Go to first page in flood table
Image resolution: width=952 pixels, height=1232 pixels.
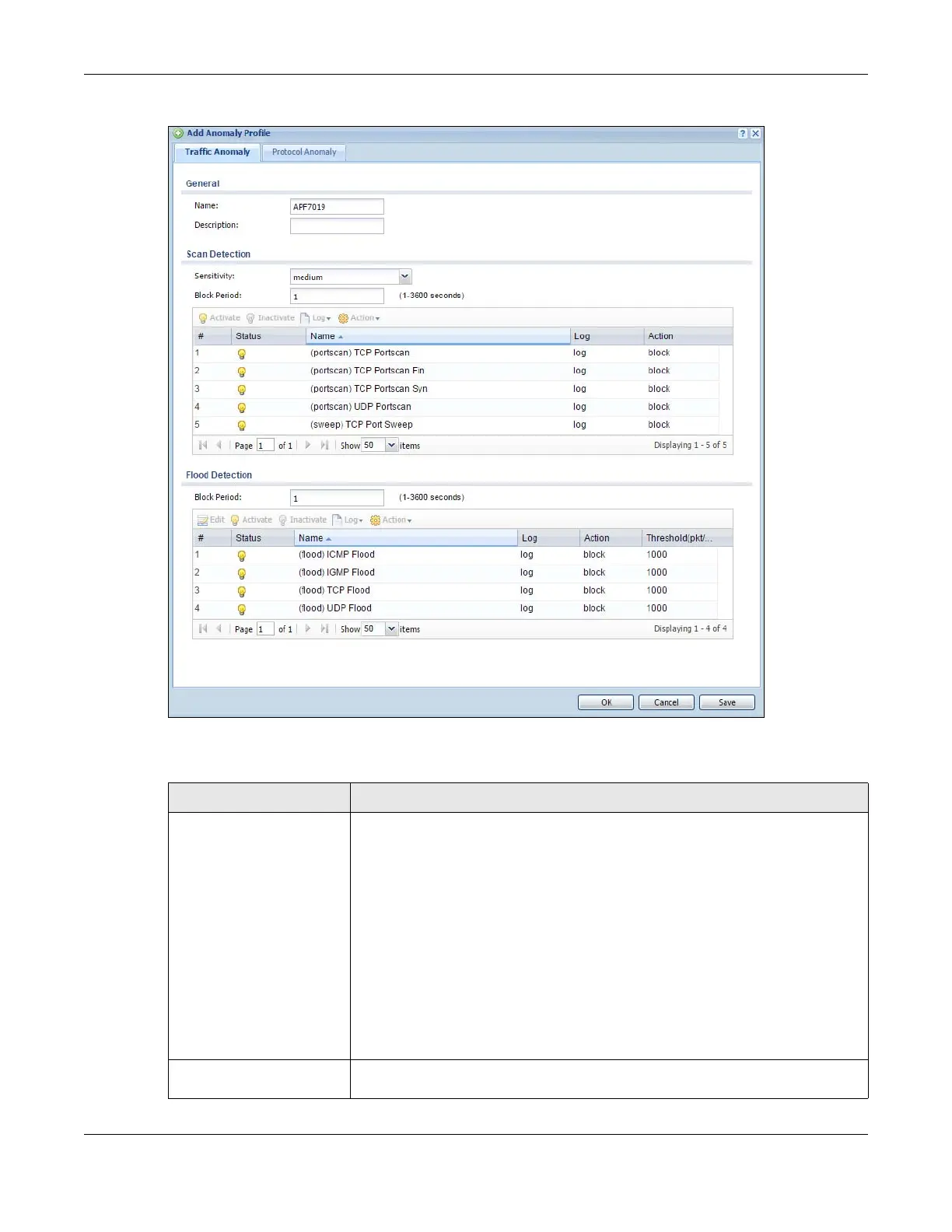coord(203,629)
